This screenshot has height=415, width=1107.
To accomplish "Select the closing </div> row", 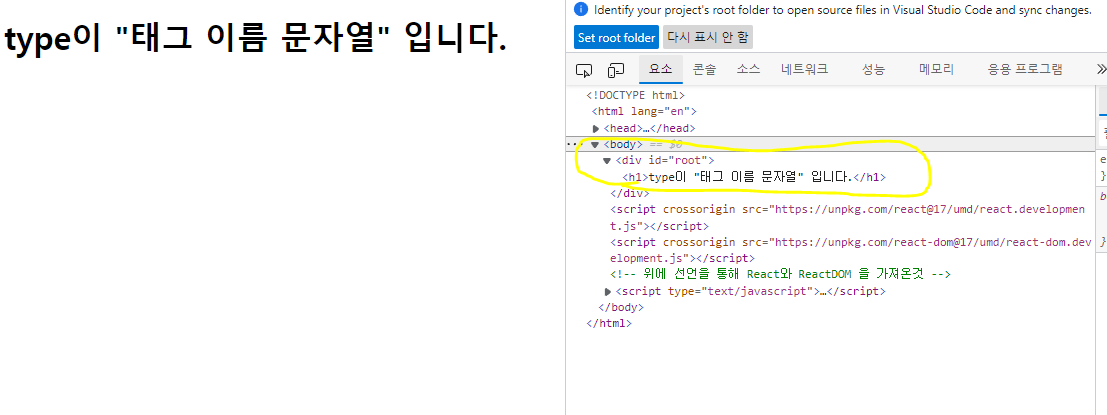I will (x=630, y=193).
